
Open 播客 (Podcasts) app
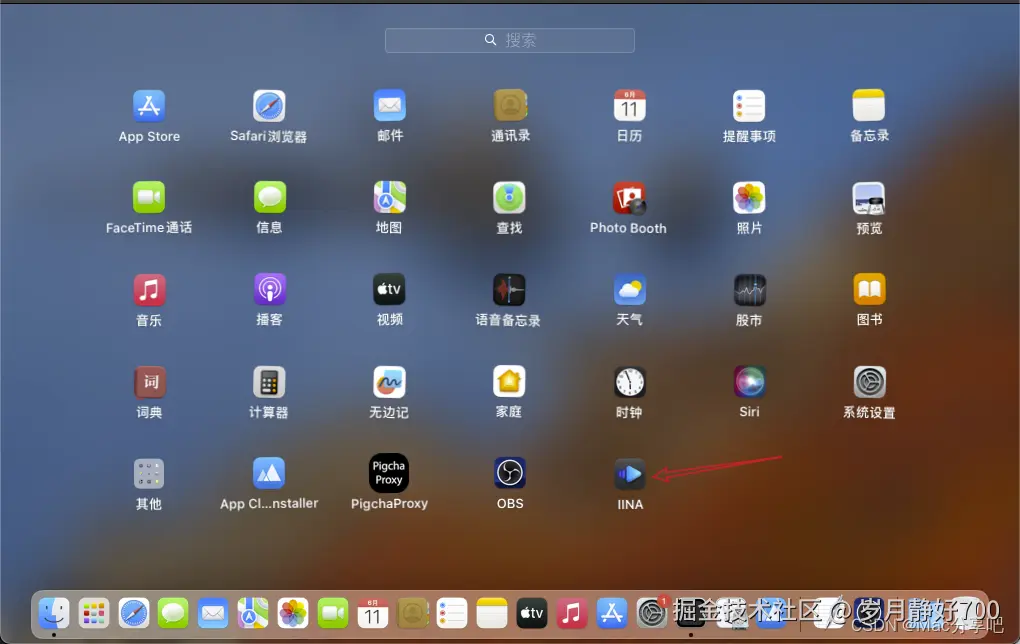click(x=269, y=289)
